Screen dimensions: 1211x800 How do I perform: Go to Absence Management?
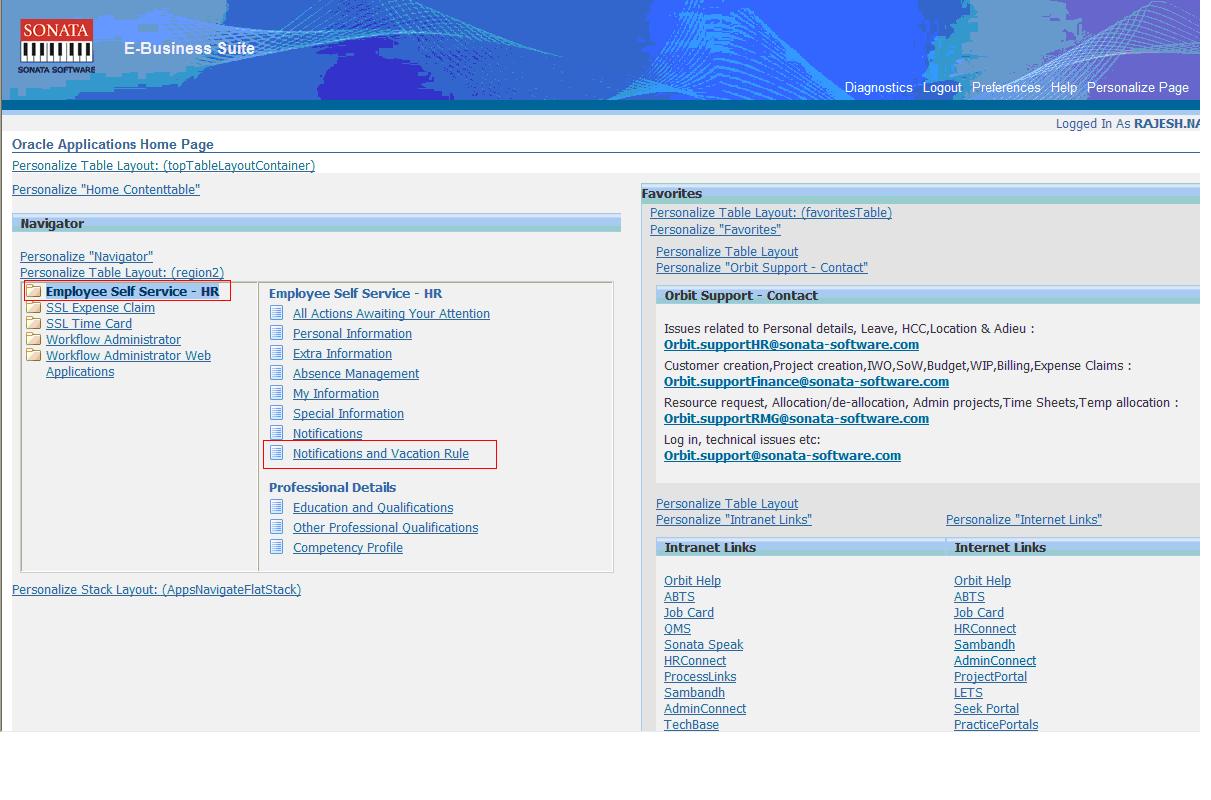[x=356, y=374]
